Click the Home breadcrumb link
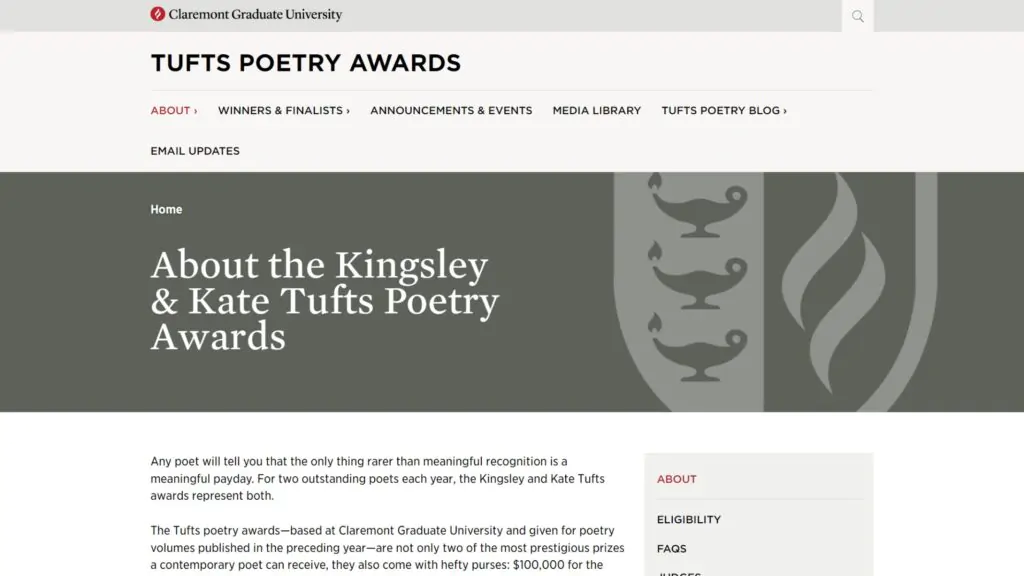Screen dimensions: 1024x576 [x=166, y=210]
